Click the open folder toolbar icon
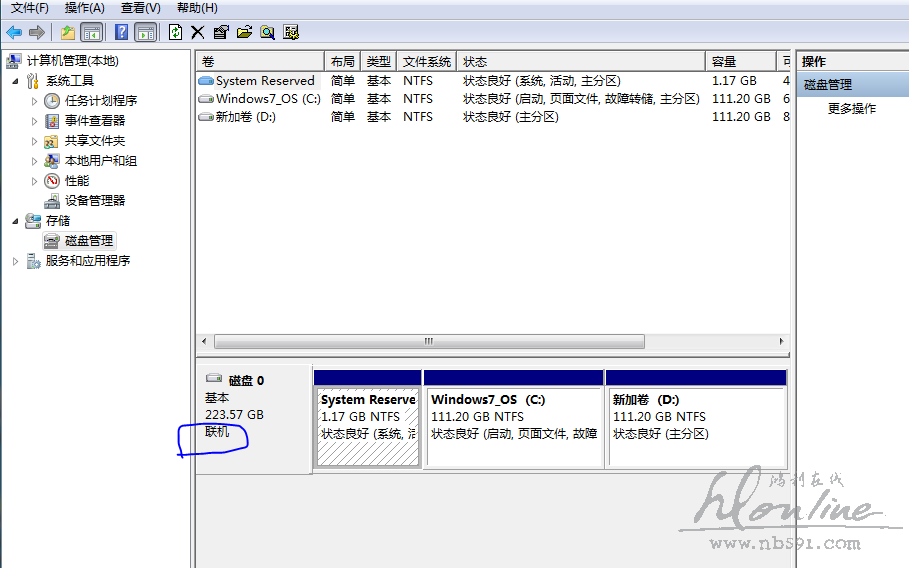The height and width of the screenshot is (568, 909). (244, 32)
